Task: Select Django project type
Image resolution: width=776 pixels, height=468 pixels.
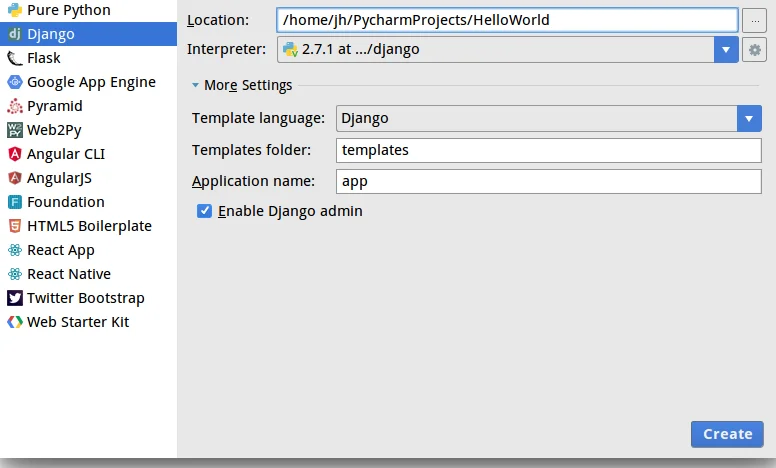Action: (x=89, y=34)
